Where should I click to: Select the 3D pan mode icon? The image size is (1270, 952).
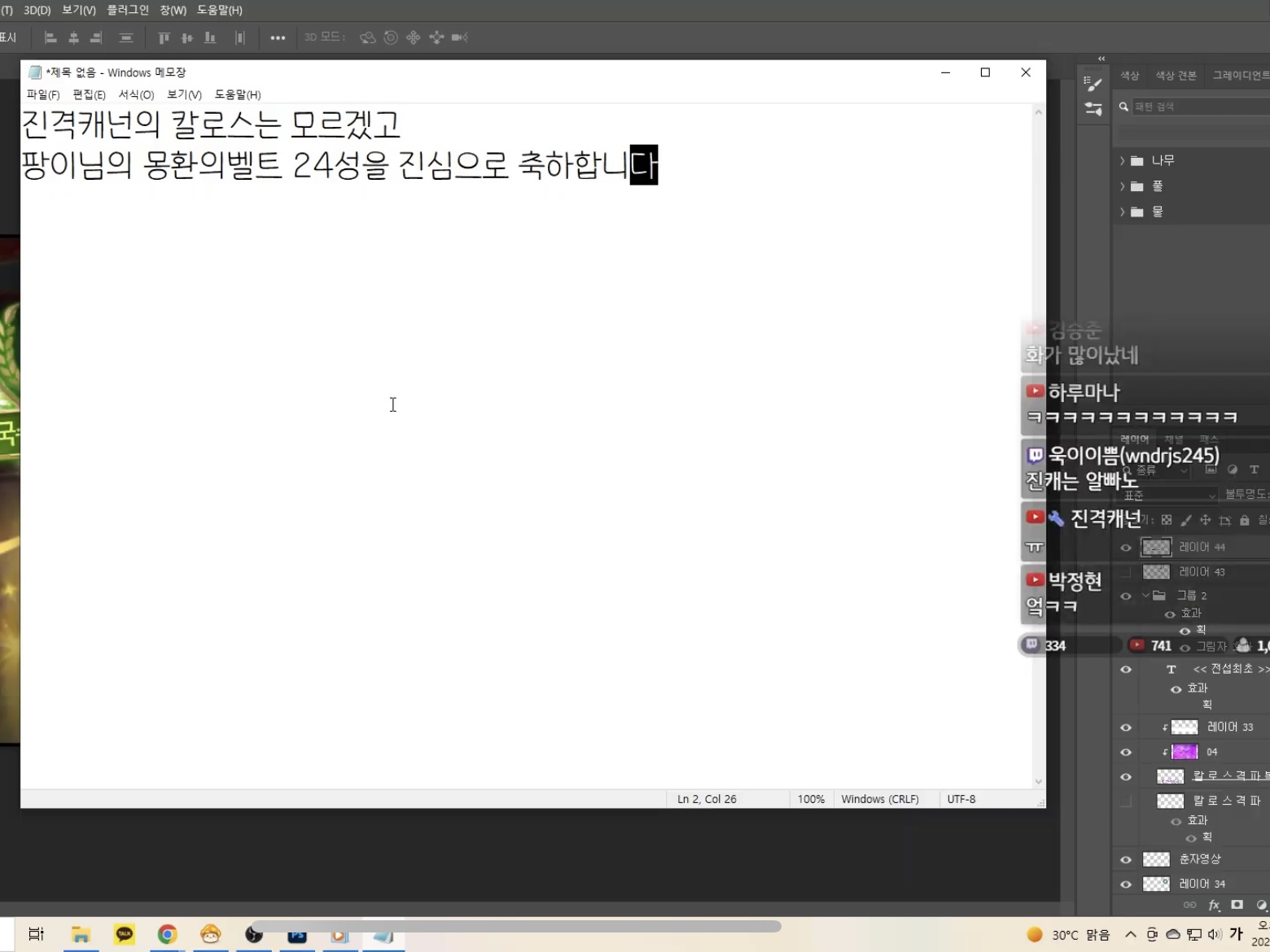[414, 37]
